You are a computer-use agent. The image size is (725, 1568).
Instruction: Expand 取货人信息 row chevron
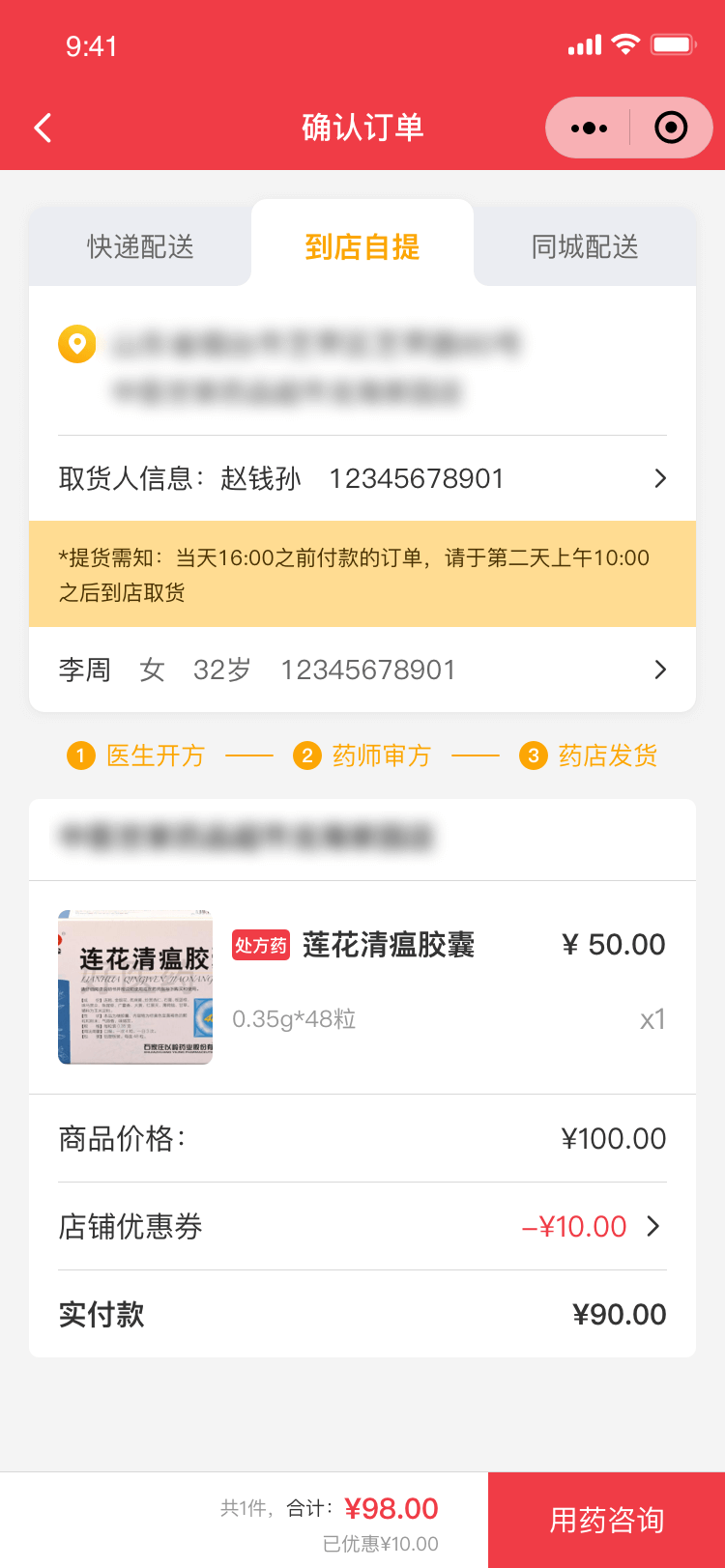[x=660, y=478]
